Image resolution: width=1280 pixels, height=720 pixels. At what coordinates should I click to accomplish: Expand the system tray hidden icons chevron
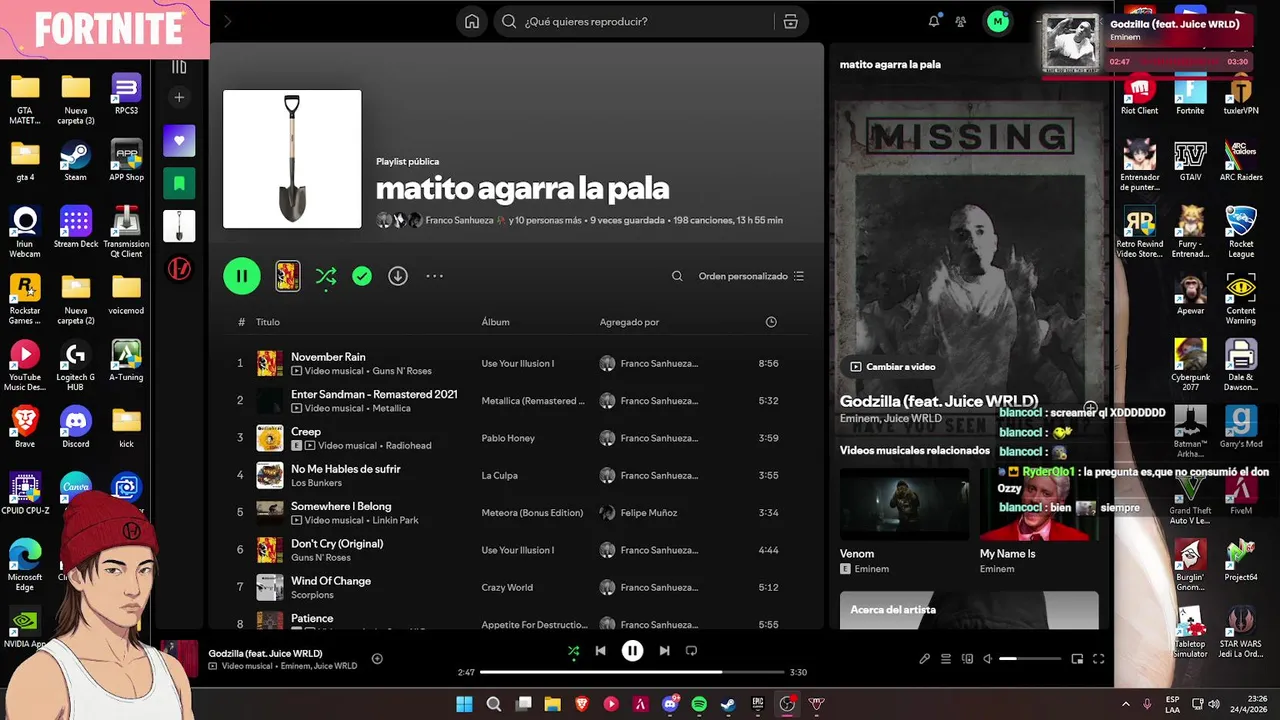coord(1125,704)
